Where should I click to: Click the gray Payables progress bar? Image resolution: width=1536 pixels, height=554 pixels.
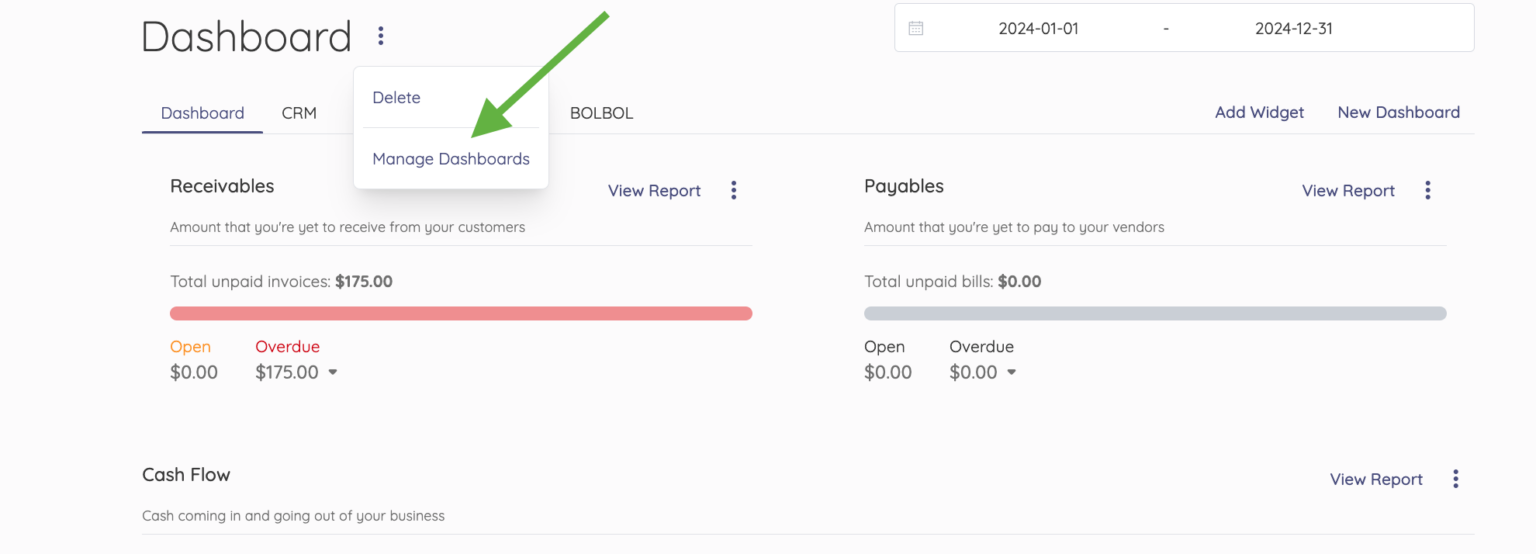pos(1155,313)
